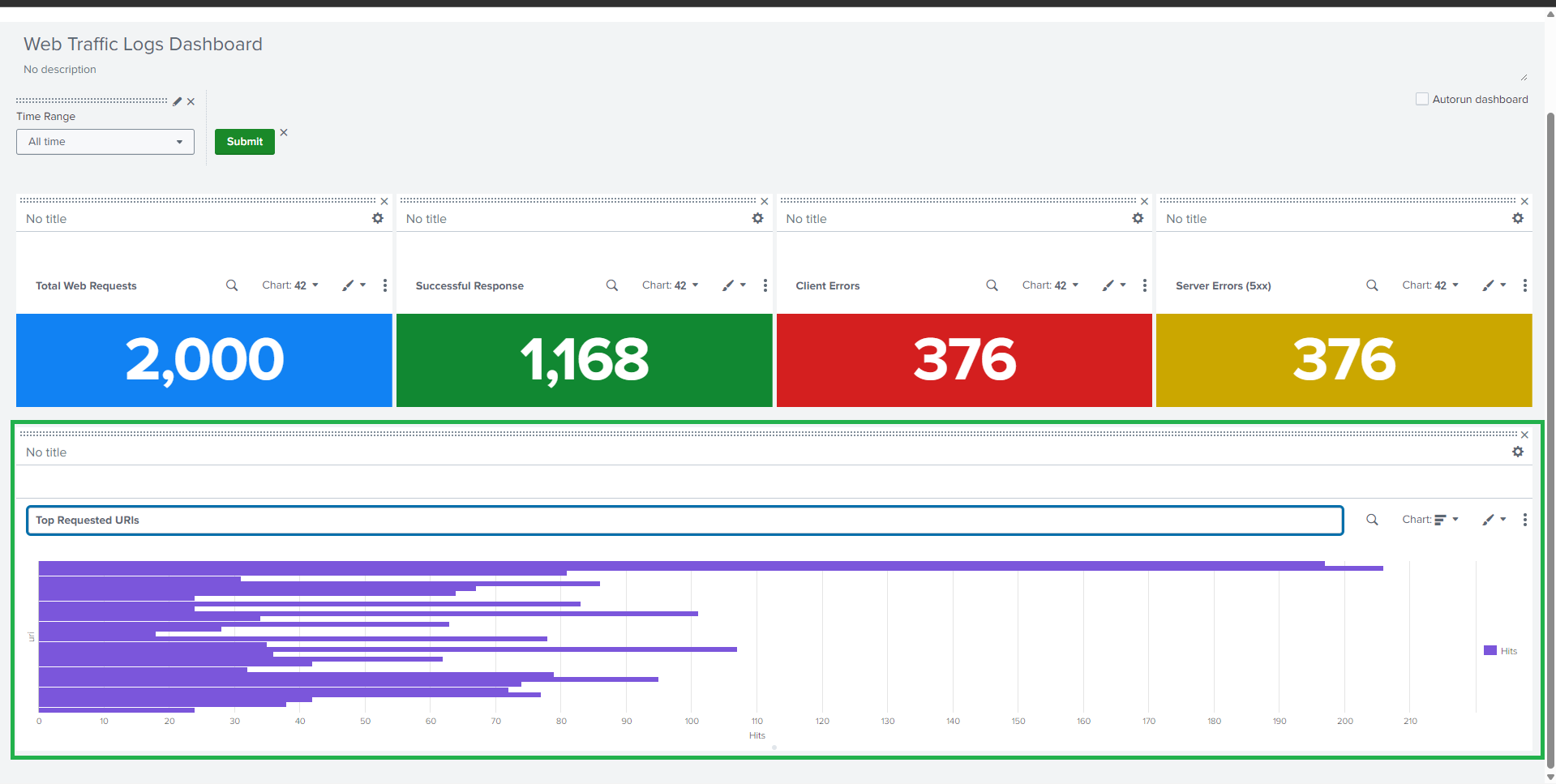Open vertical dots menu in Client Errors panel
Viewport: 1556px width, 784px height.
point(1145,285)
